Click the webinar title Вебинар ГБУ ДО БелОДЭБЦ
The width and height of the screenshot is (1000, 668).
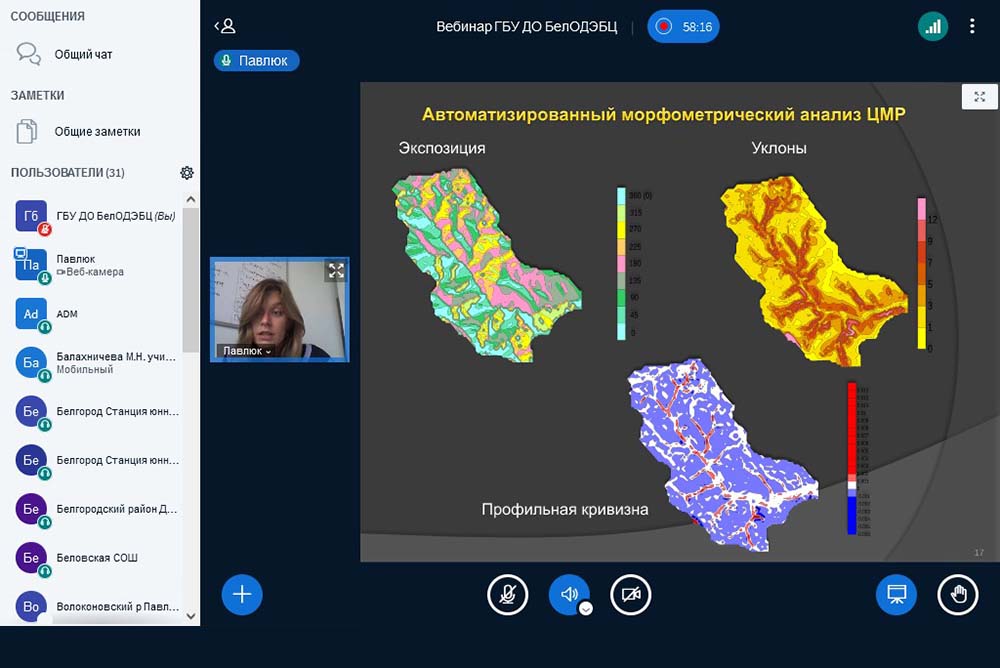click(527, 27)
